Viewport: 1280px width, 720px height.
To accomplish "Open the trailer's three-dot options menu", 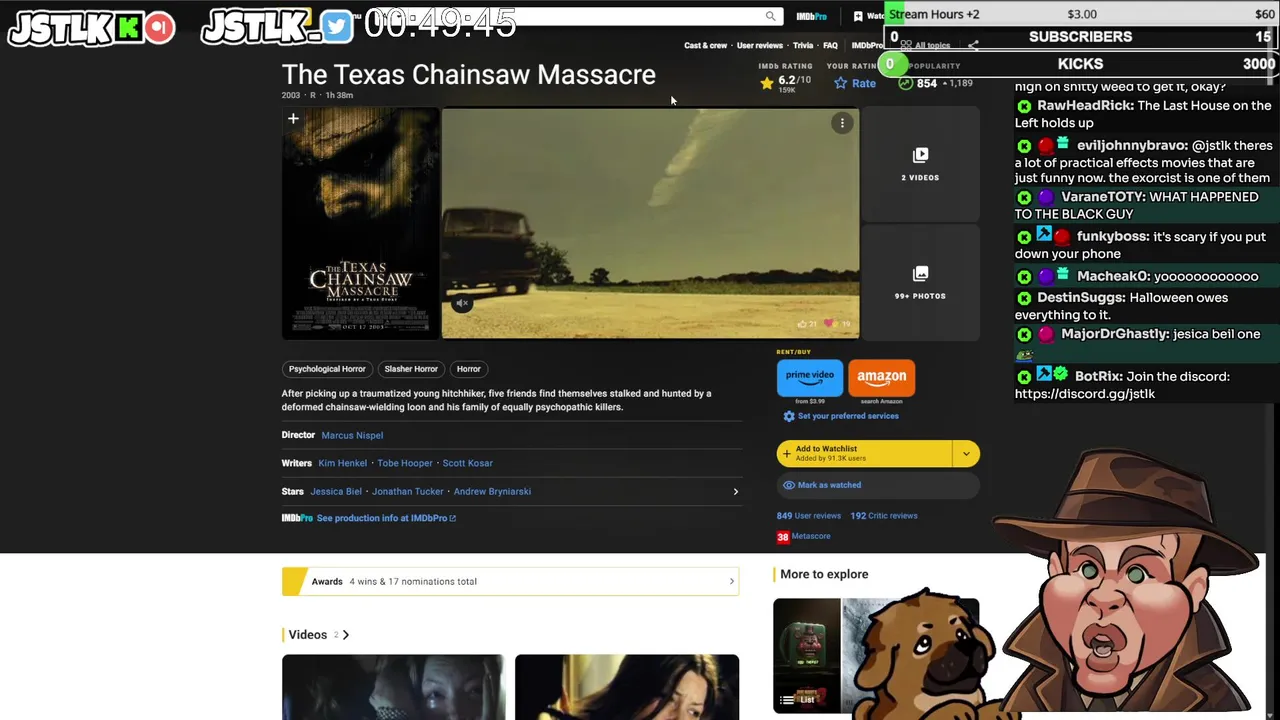I will pos(842,123).
